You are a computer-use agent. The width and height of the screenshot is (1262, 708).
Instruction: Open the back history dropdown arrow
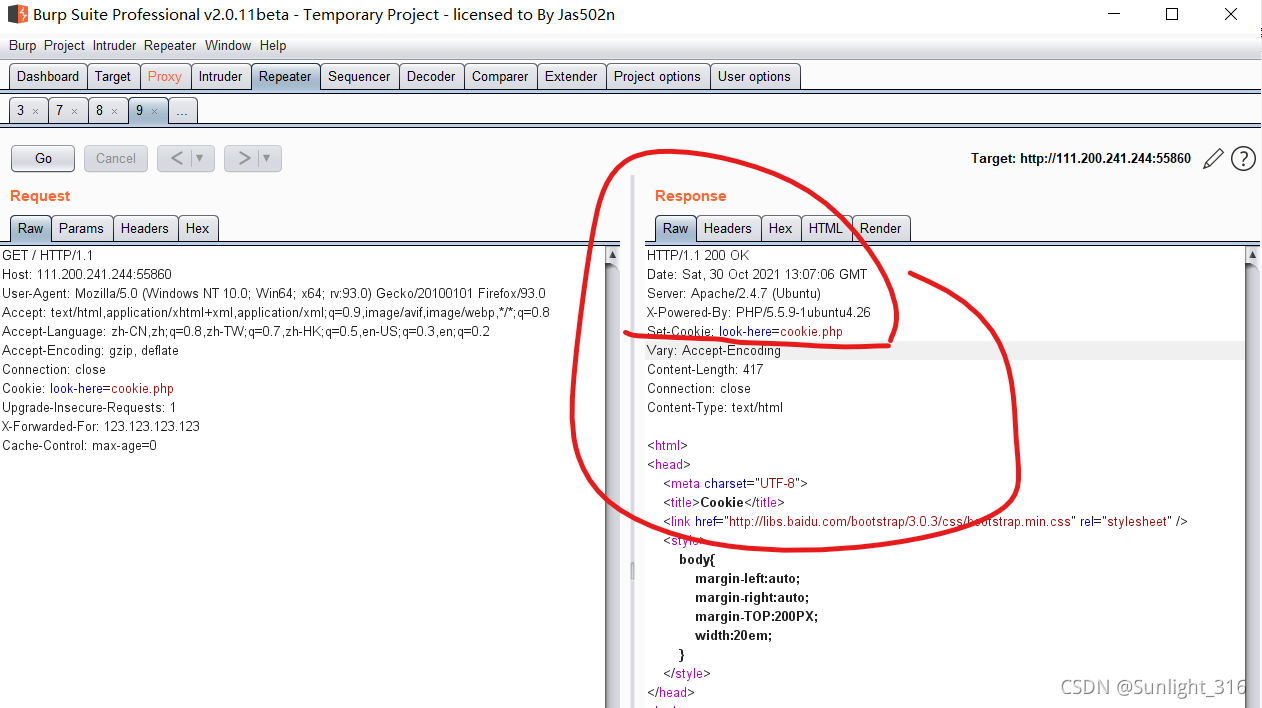pyautogui.click(x=200, y=158)
